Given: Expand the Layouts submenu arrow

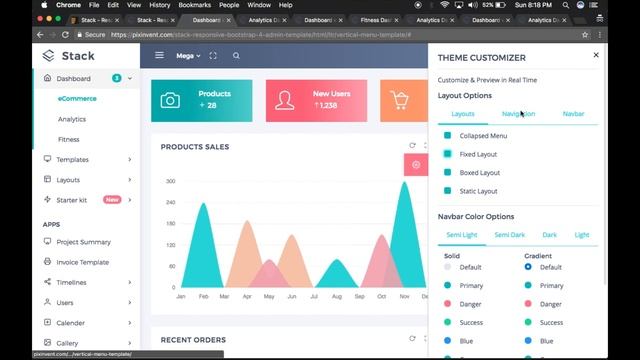Looking at the screenshot, I should (130, 180).
